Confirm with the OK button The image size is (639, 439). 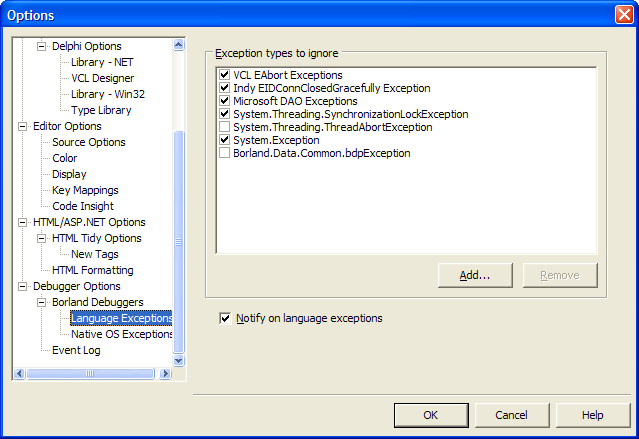click(x=431, y=415)
